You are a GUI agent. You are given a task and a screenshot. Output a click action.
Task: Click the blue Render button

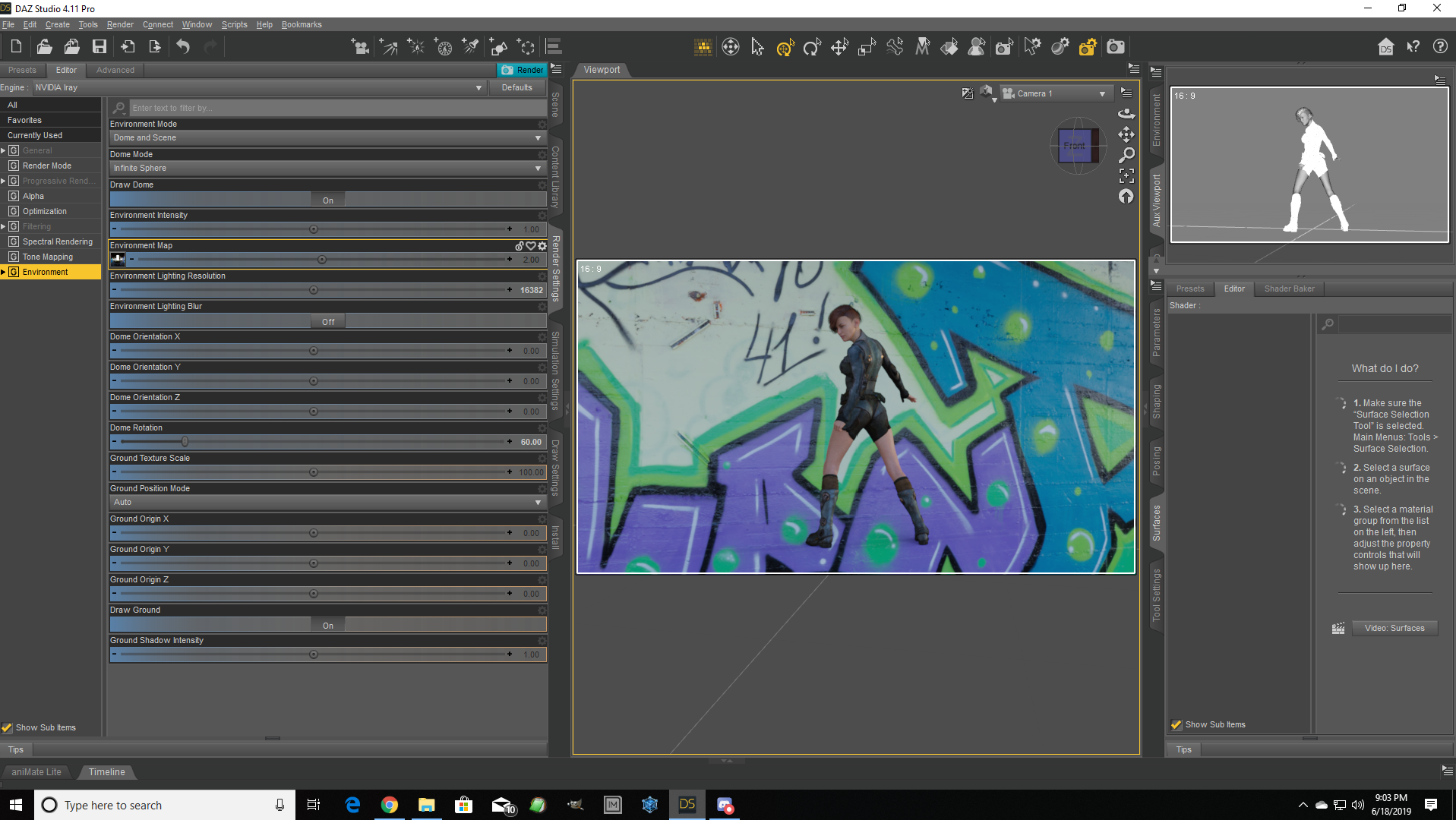pyautogui.click(x=522, y=70)
